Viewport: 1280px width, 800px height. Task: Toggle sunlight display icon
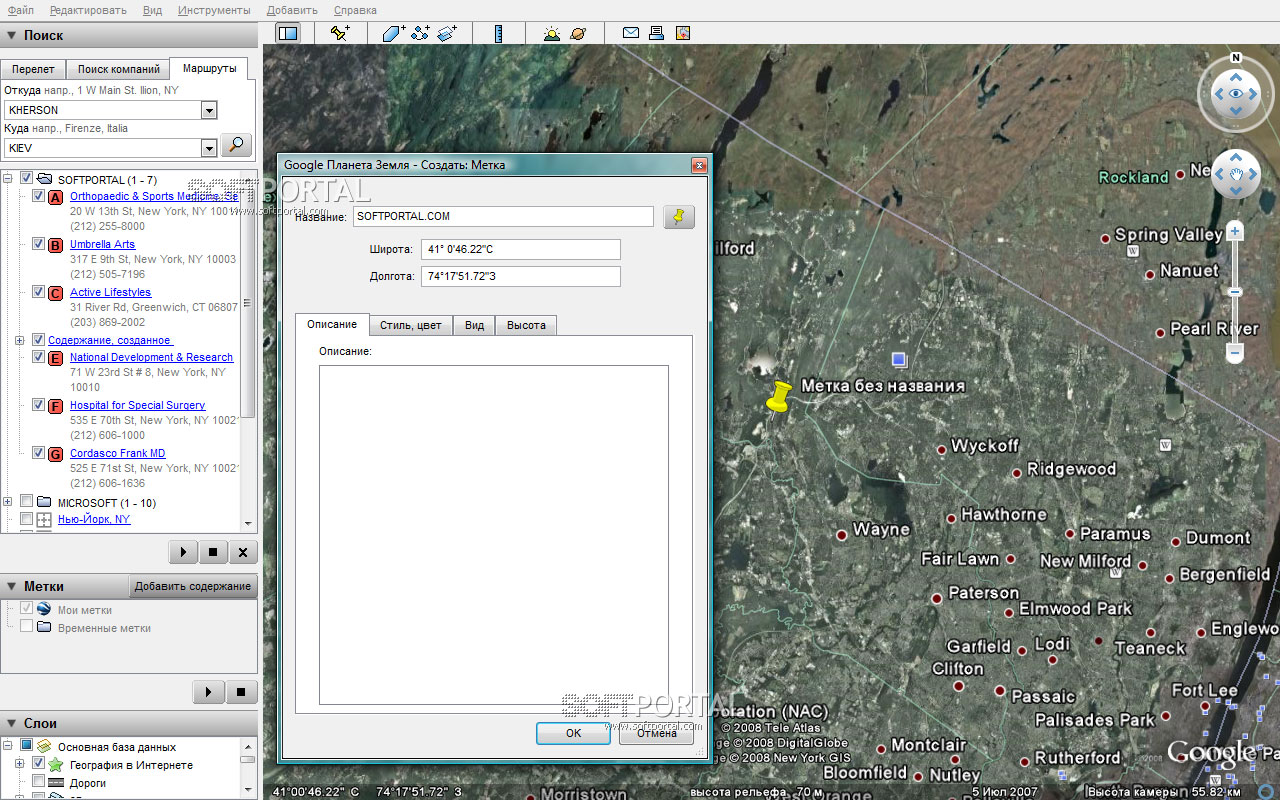coord(551,33)
